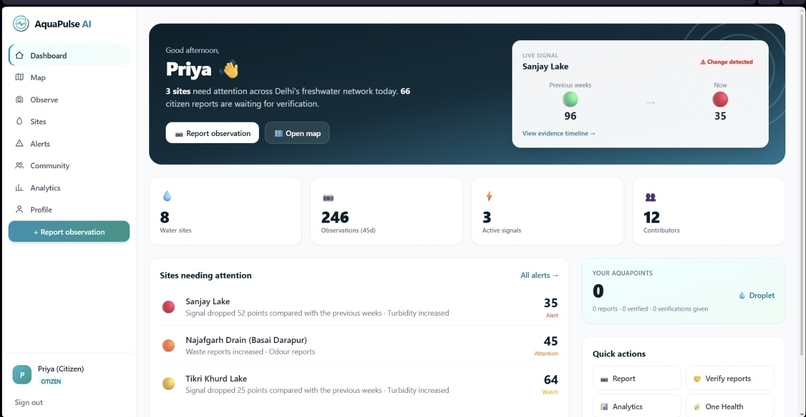The image size is (806, 417).
Task: Click the Observe camera icon in sidebar
Action: [20, 100]
